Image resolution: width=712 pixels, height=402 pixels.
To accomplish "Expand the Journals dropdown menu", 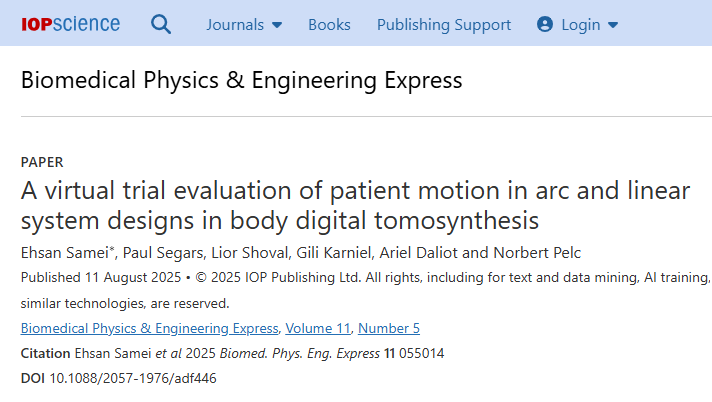I will 244,25.
